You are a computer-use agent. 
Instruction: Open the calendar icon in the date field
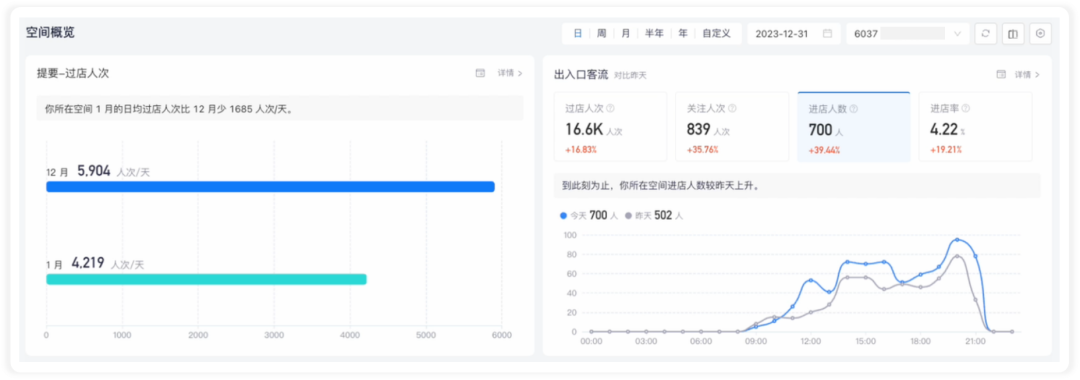point(827,33)
